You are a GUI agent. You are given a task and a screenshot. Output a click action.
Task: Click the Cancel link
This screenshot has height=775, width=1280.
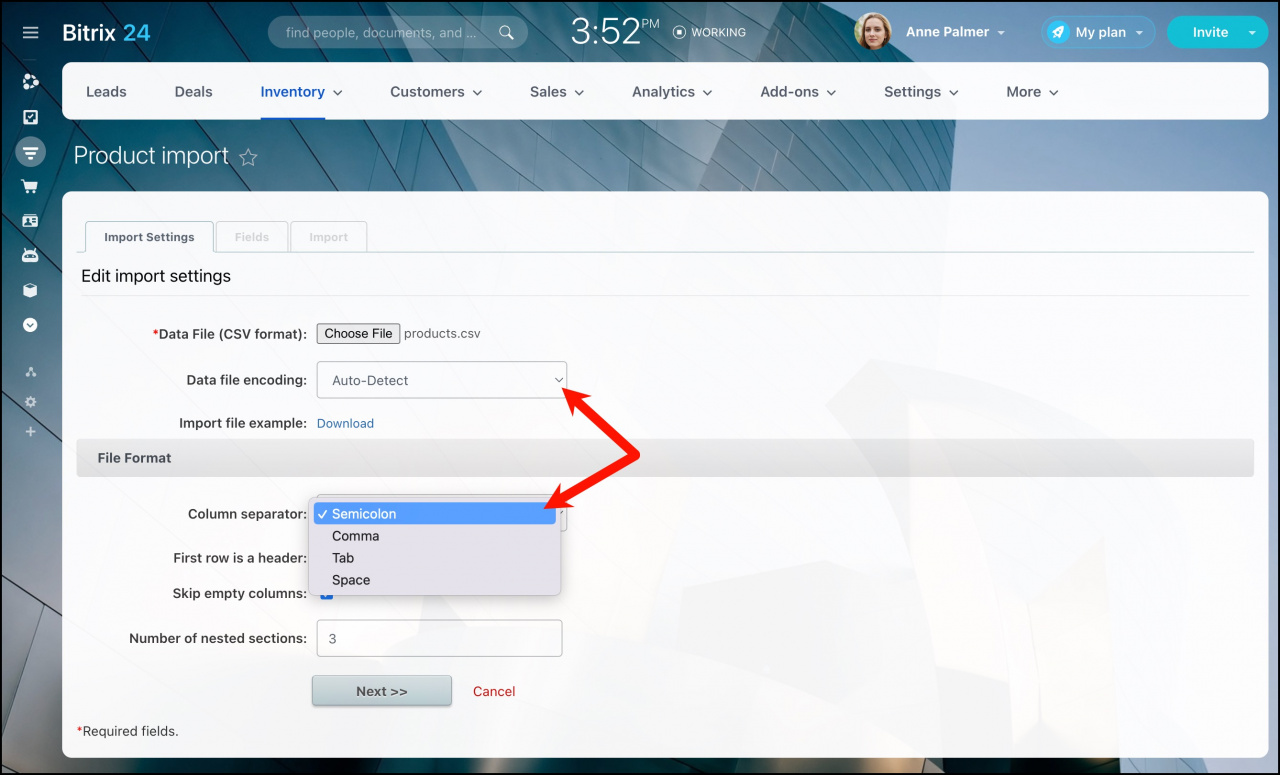click(x=494, y=691)
